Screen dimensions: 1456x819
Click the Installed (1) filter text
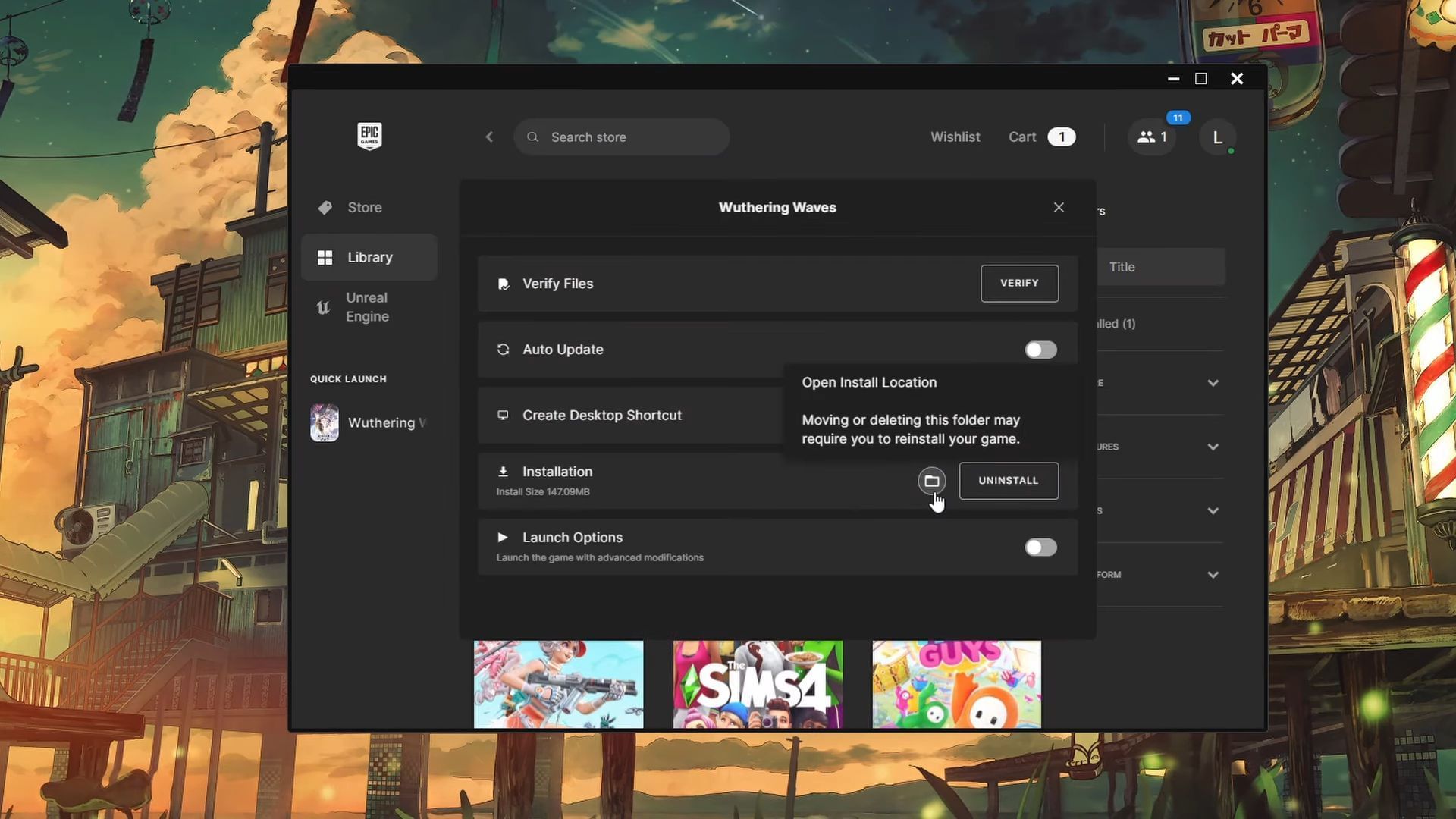coord(1116,324)
